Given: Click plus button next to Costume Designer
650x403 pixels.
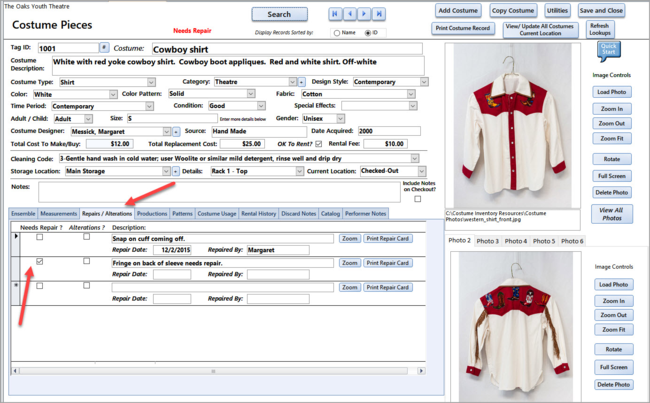Looking at the screenshot, I should coord(176,131).
